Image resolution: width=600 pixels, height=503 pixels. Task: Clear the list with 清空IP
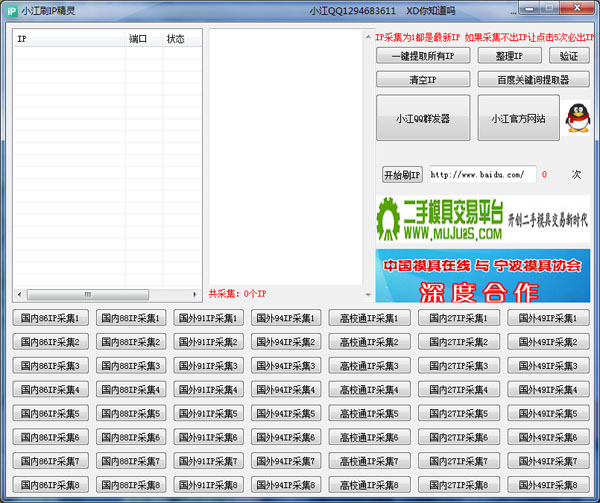422,80
